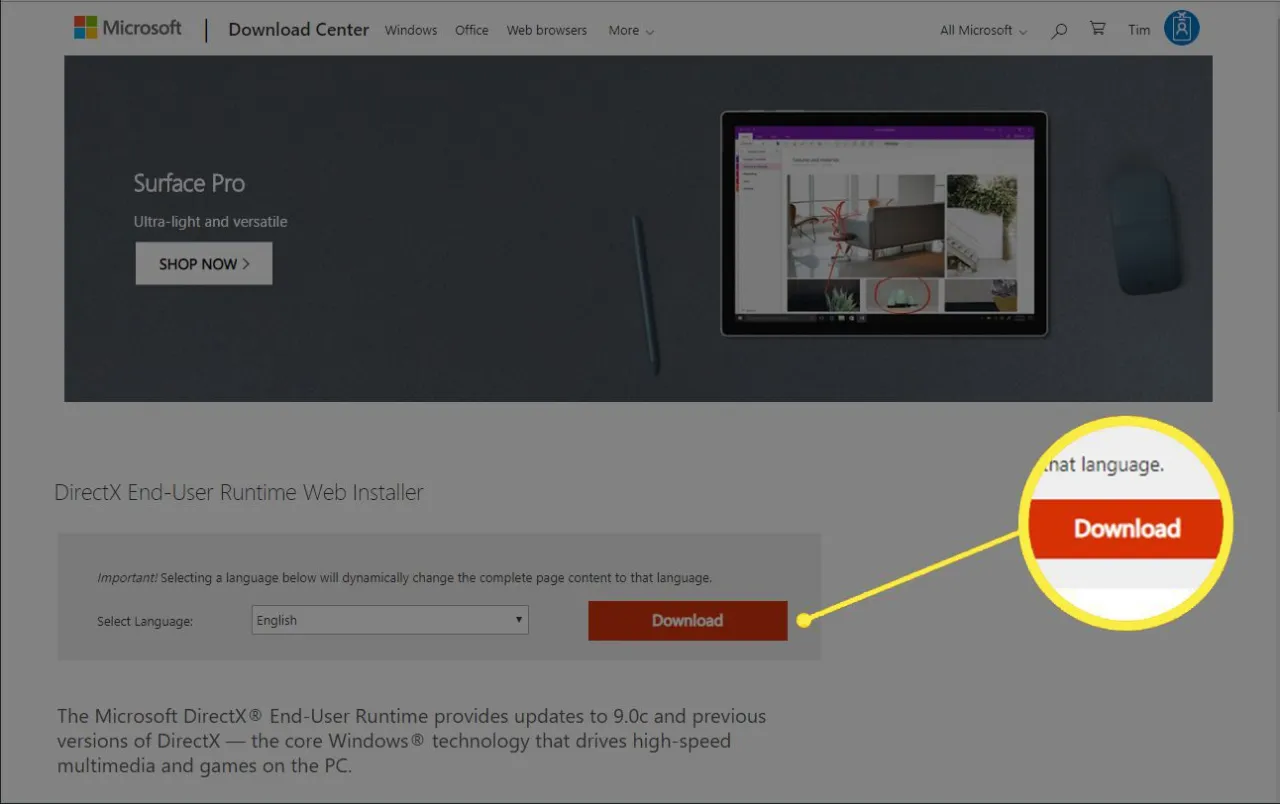
Task: Click the DirectX End-User Runtime heading
Action: pos(239,492)
